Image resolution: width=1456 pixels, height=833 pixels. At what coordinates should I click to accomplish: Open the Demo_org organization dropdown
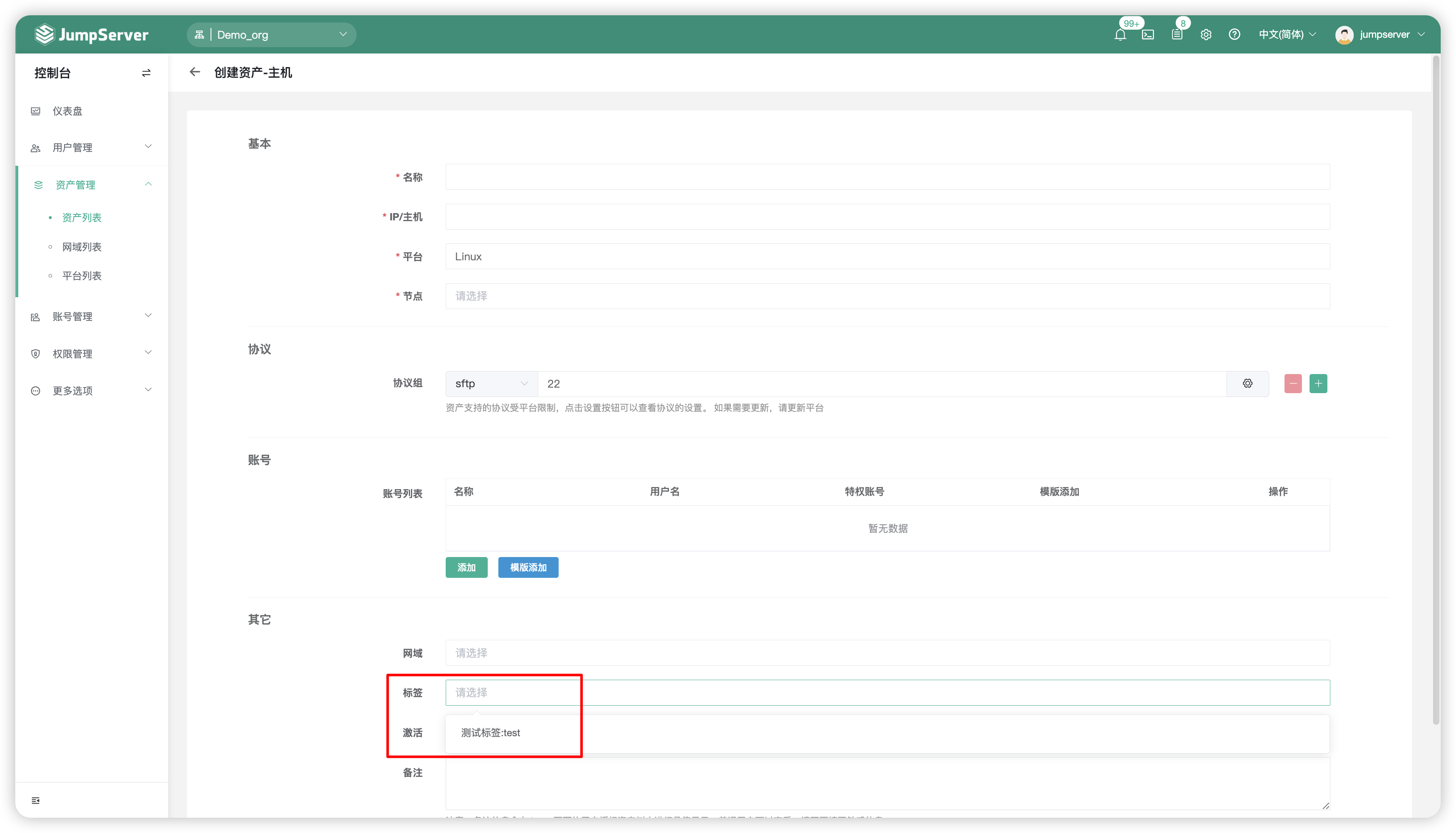271,34
